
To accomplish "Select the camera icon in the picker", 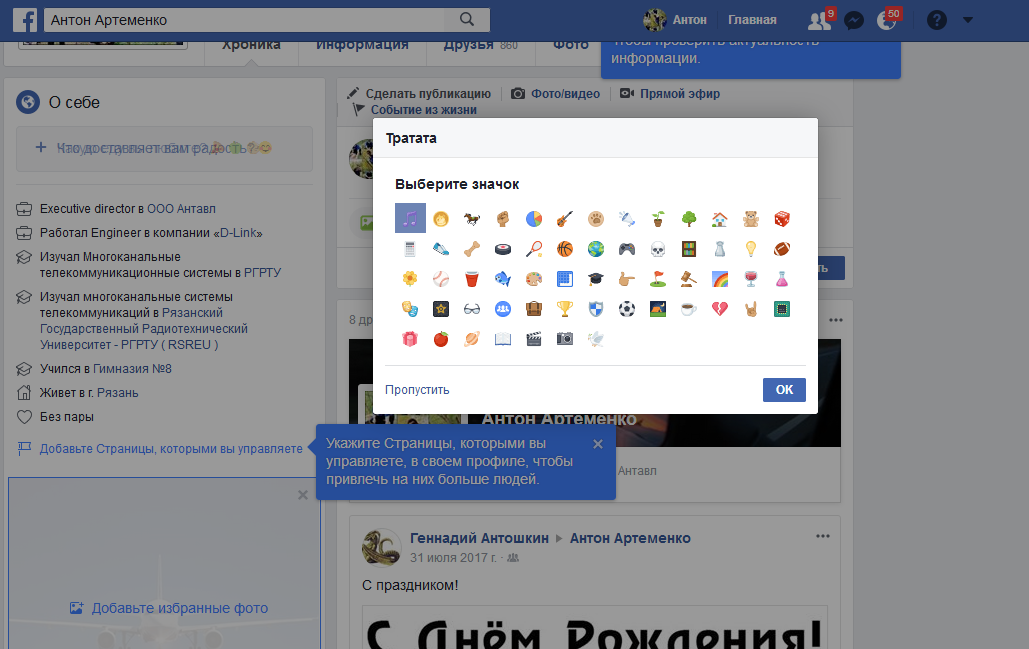I will pos(564,339).
